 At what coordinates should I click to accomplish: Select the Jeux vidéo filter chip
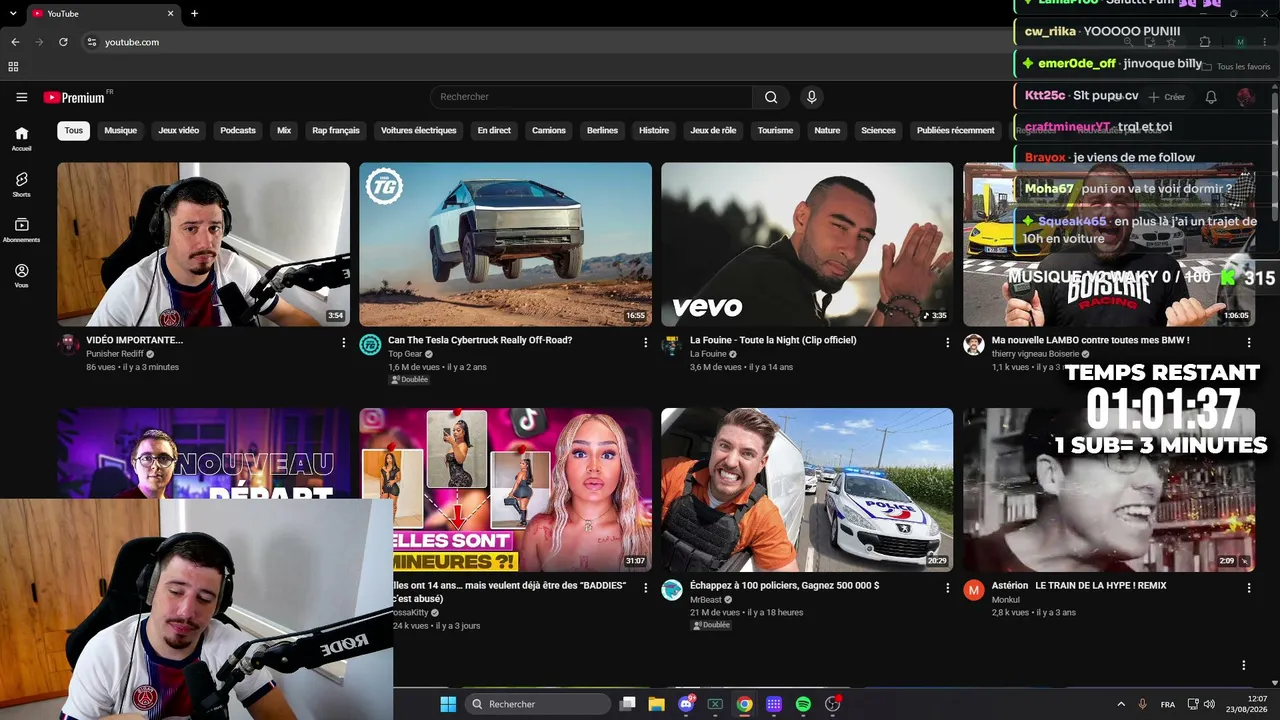click(179, 130)
